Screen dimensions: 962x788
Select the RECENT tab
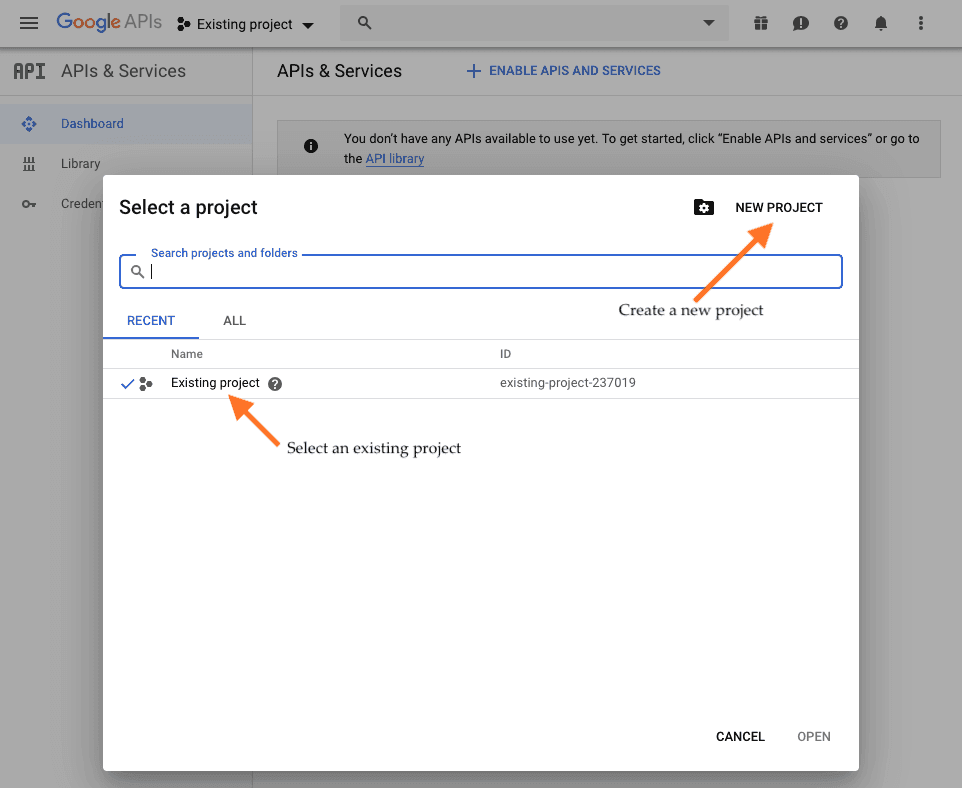[x=151, y=321]
